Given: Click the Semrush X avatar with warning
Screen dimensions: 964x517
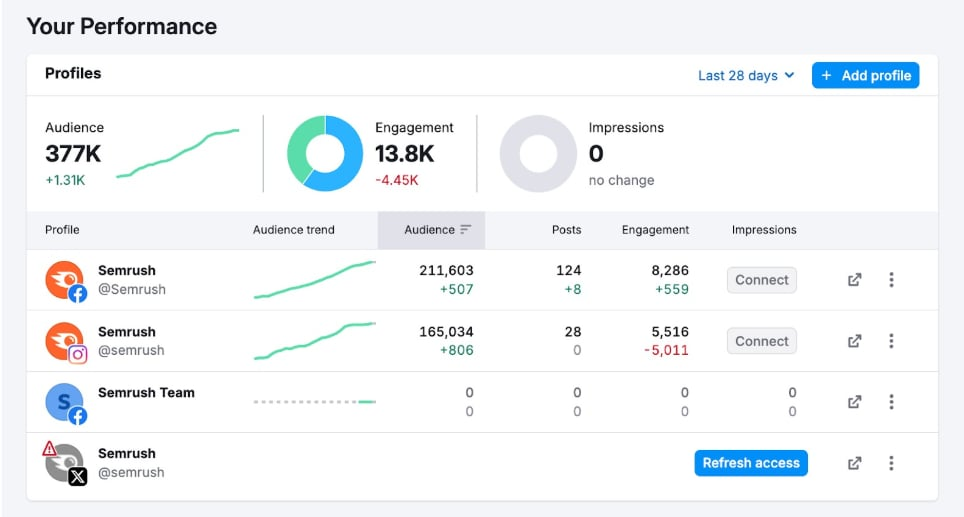Looking at the screenshot, I should 65,464.
